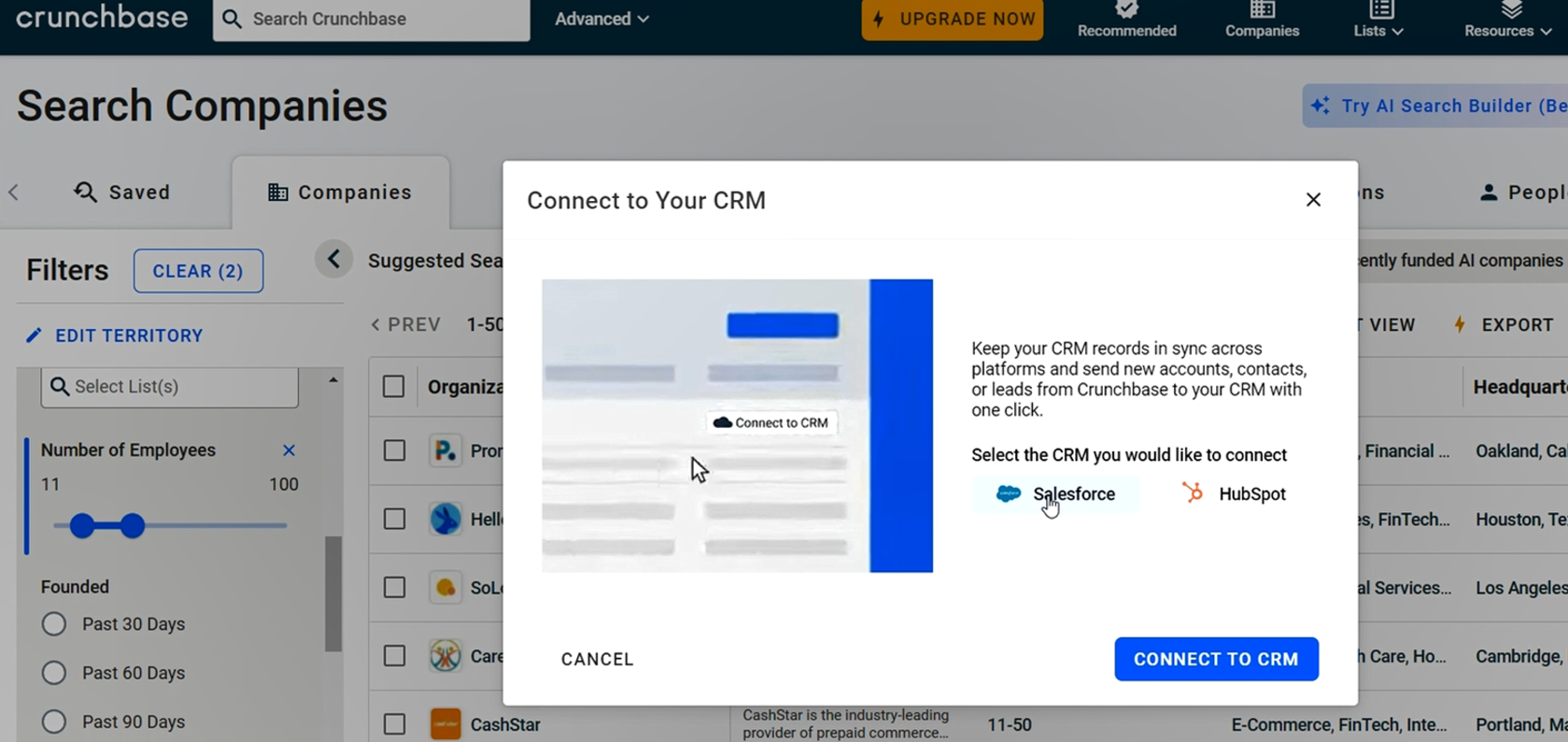Click the Select List(s) field
1568x742 pixels.
click(x=170, y=386)
